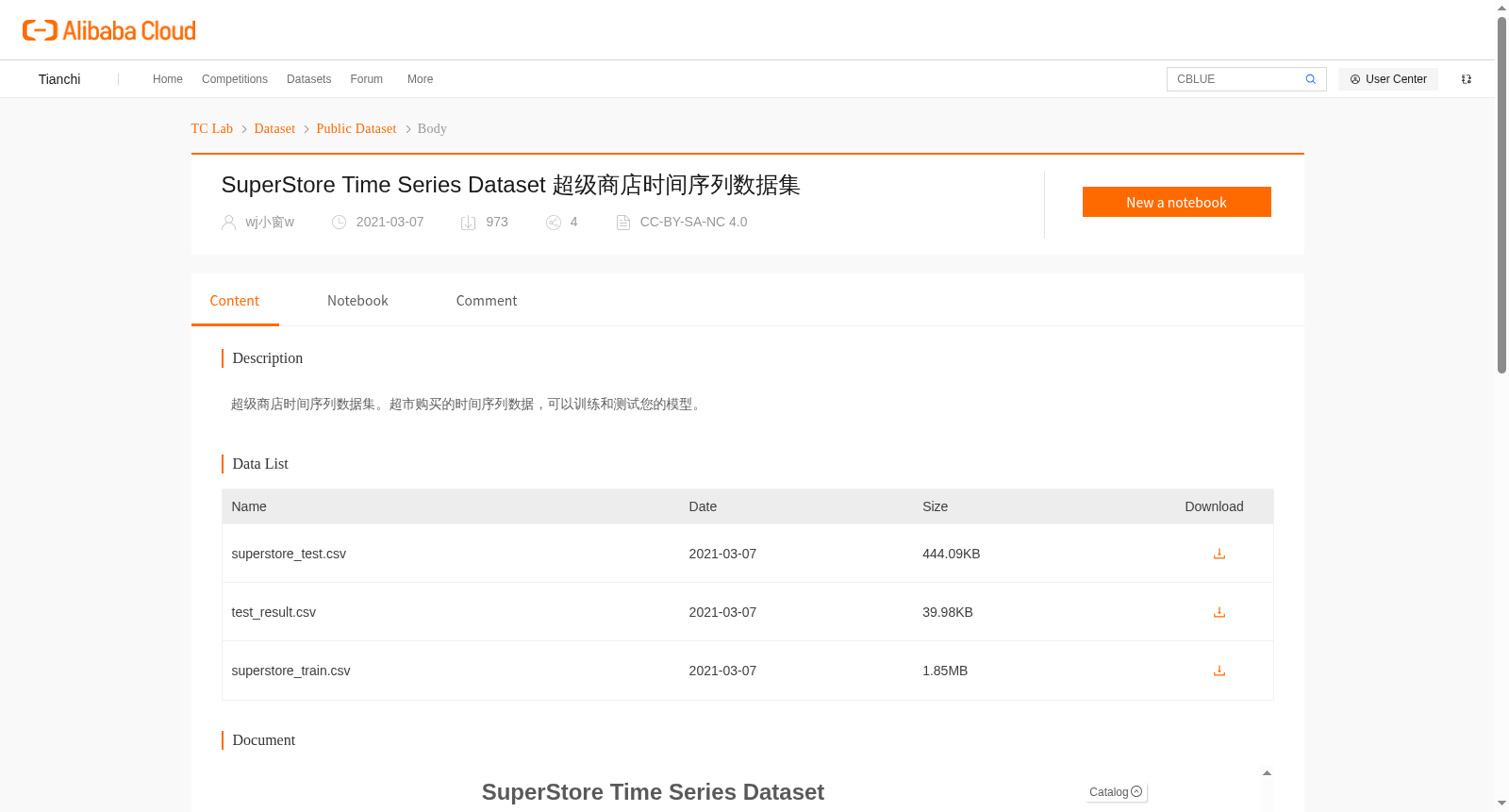Image resolution: width=1509 pixels, height=812 pixels.
Task: Click the Chinese description paragraph
Action: click(x=468, y=404)
